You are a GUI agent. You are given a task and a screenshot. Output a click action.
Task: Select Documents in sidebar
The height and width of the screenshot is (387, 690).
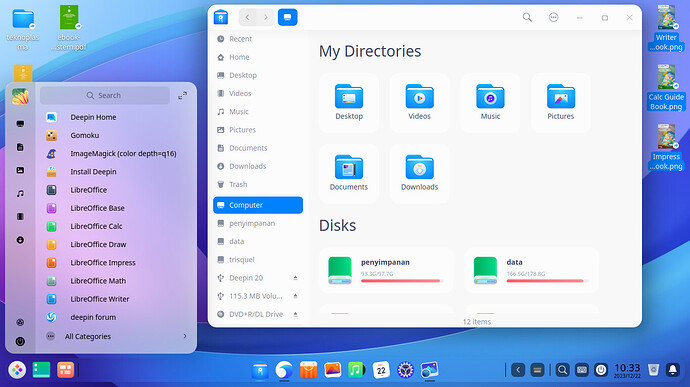click(258, 148)
